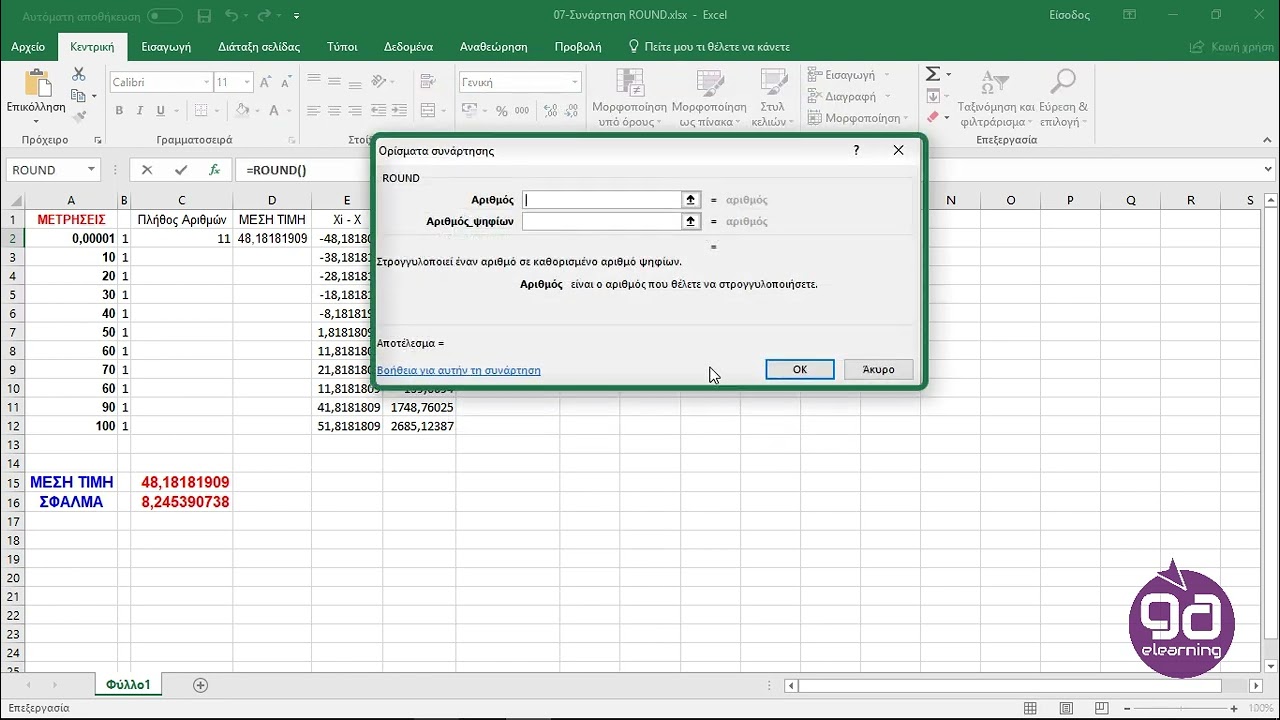The image size is (1280, 720).
Task: Click the font color A icon
Action: [x=272, y=111]
